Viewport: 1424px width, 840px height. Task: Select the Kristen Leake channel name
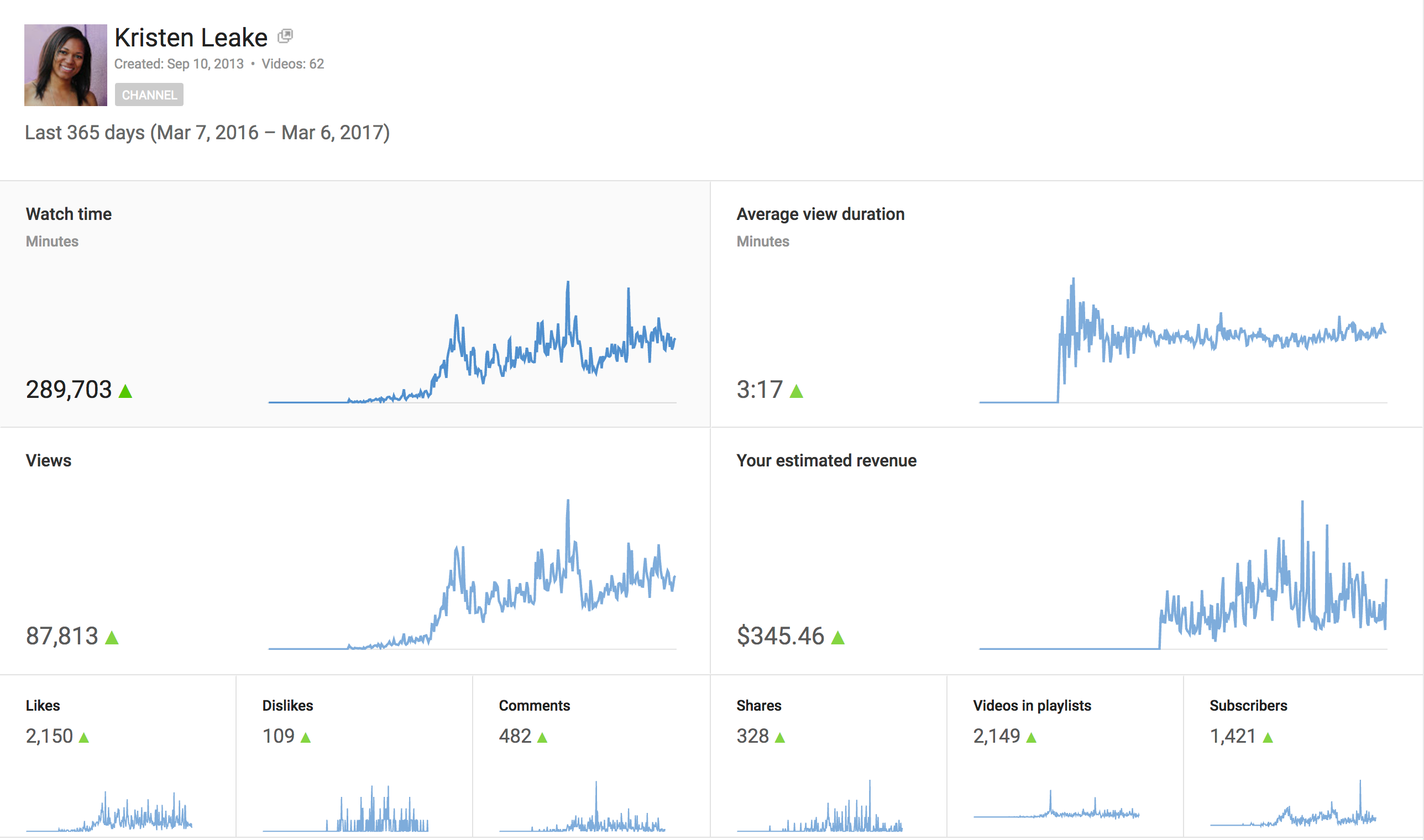tap(191, 38)
